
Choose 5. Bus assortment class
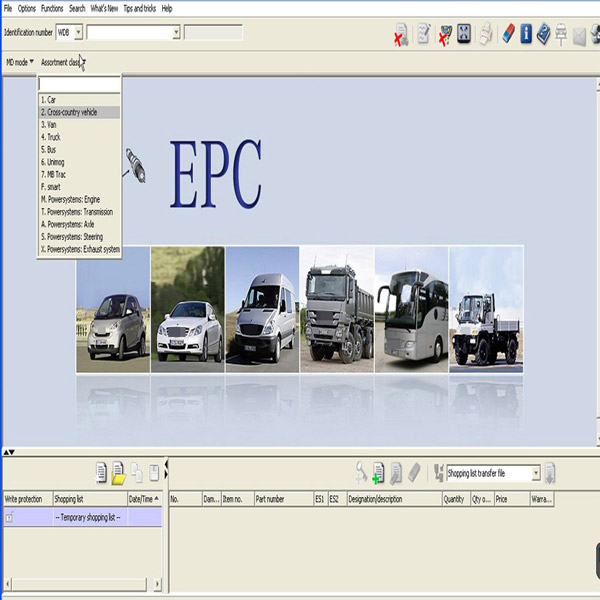(x=79, y=150)
